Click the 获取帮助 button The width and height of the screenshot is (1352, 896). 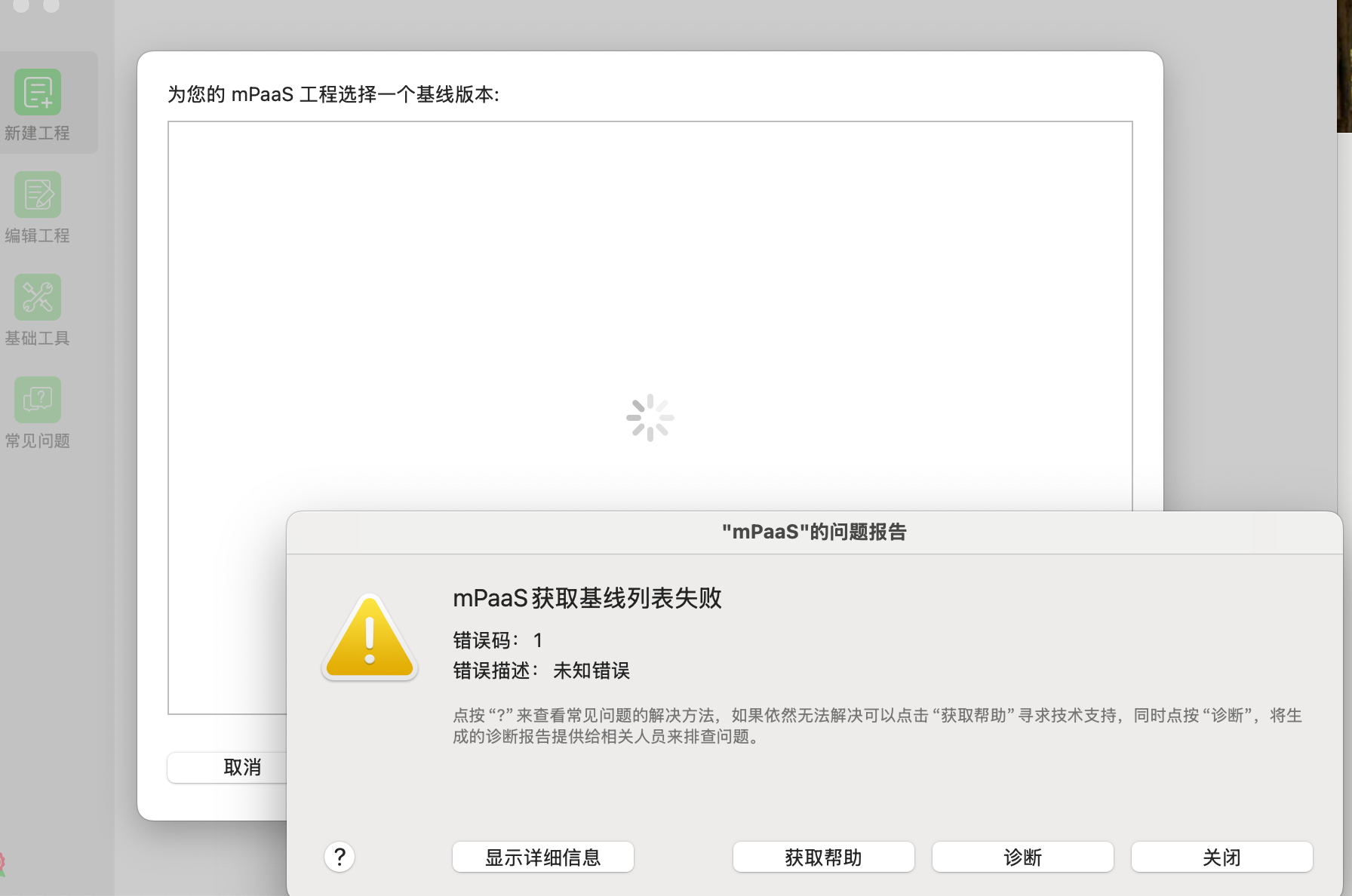point(824,857)
